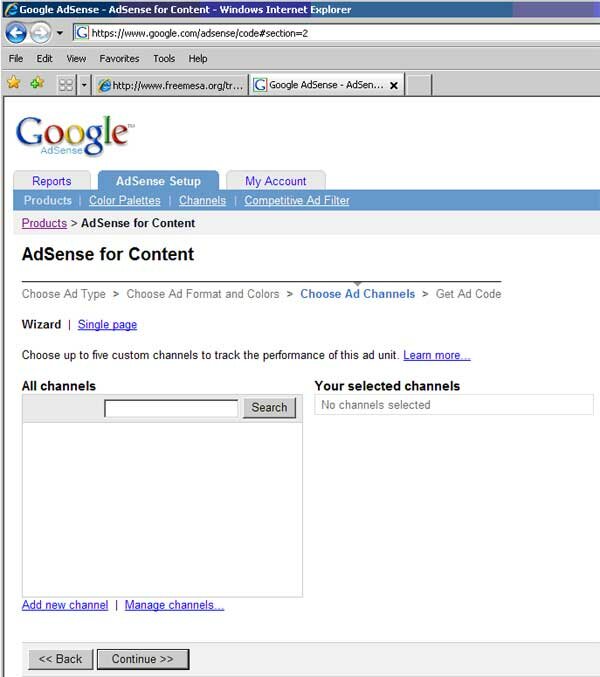The image size is (600, 677).
Task: Click the AdSense tab Google favicon
Action: click(260, 85)
